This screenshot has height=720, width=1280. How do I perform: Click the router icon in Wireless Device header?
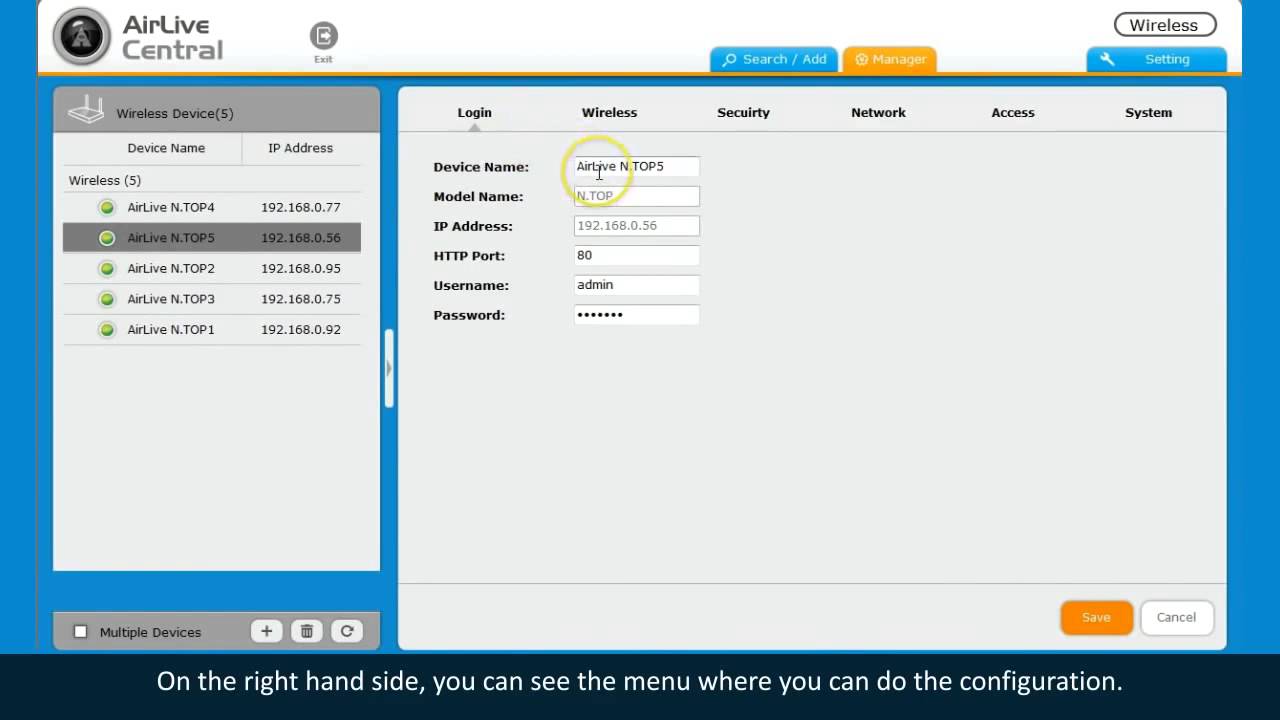pos(86,110)
